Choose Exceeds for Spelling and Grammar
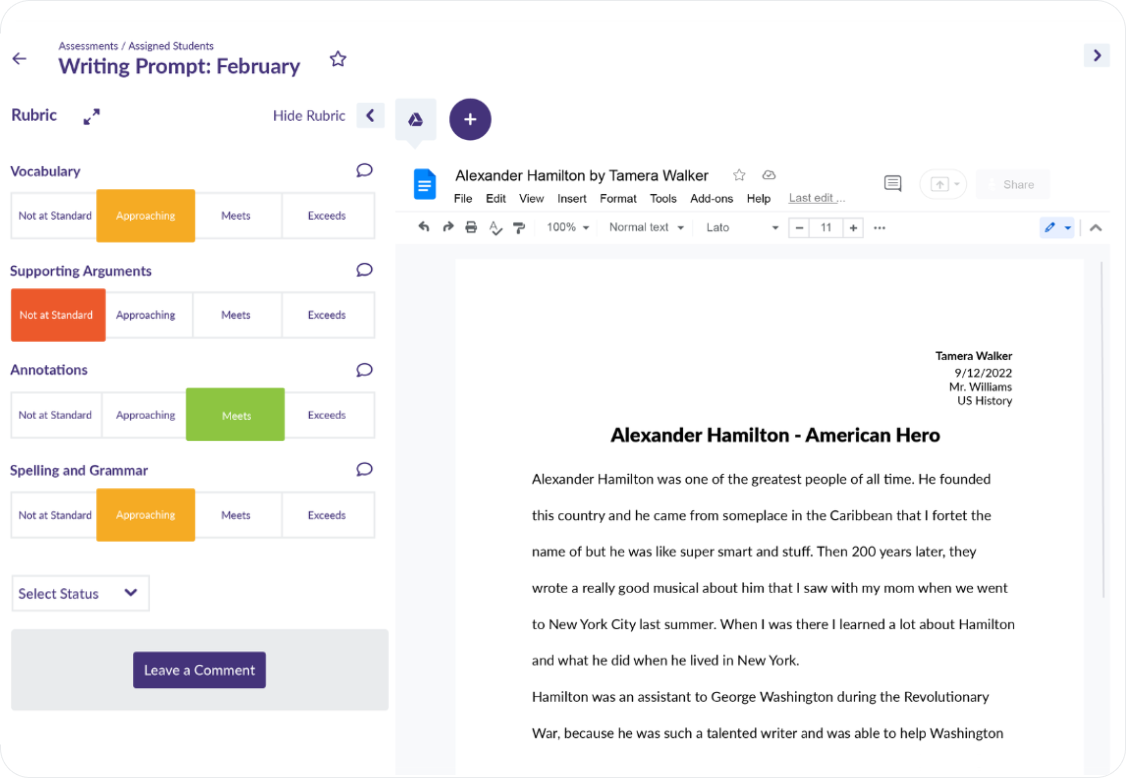 coord(327,516)
